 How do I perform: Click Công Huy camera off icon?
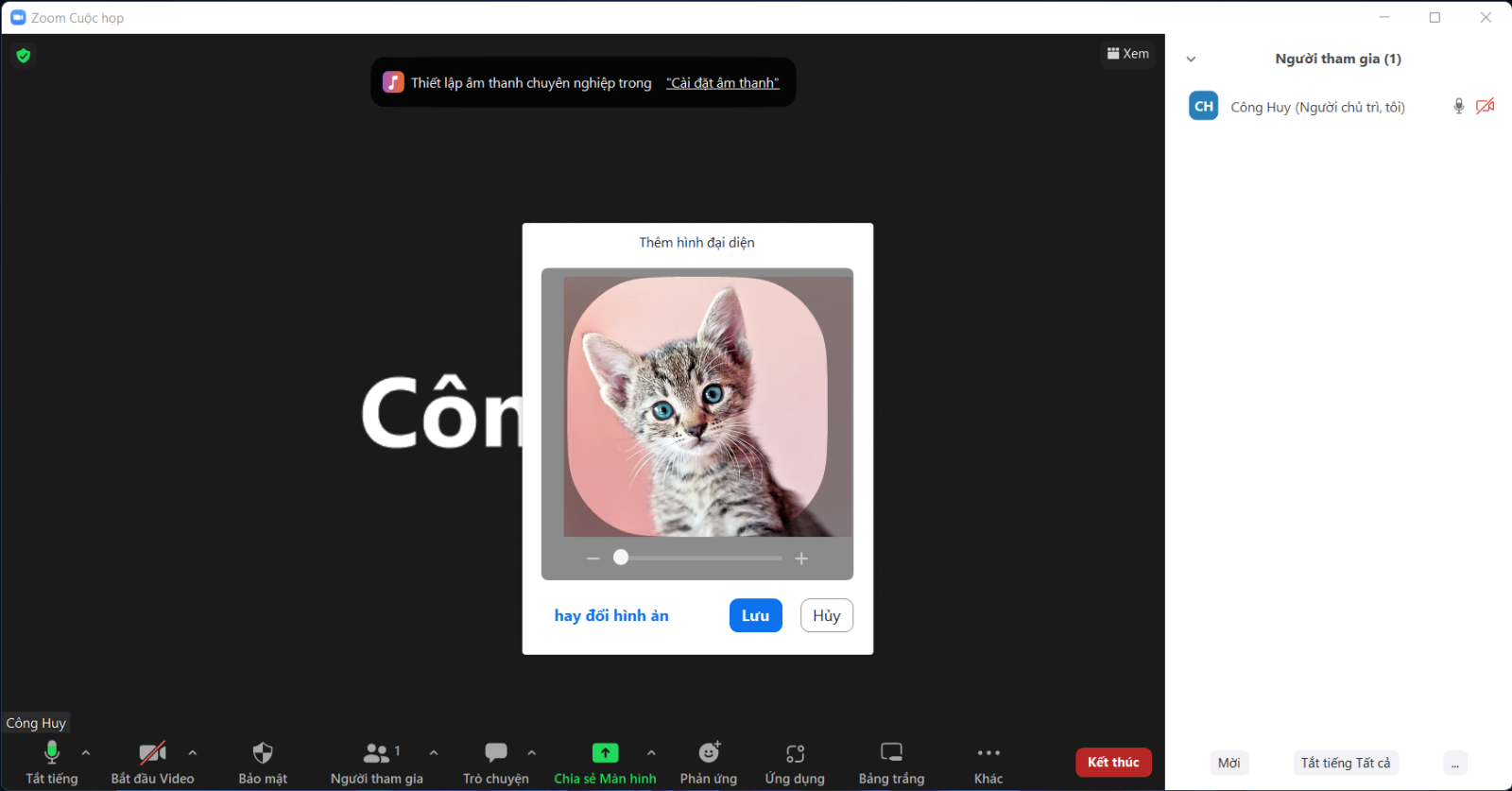click(x=1486, y=106)
